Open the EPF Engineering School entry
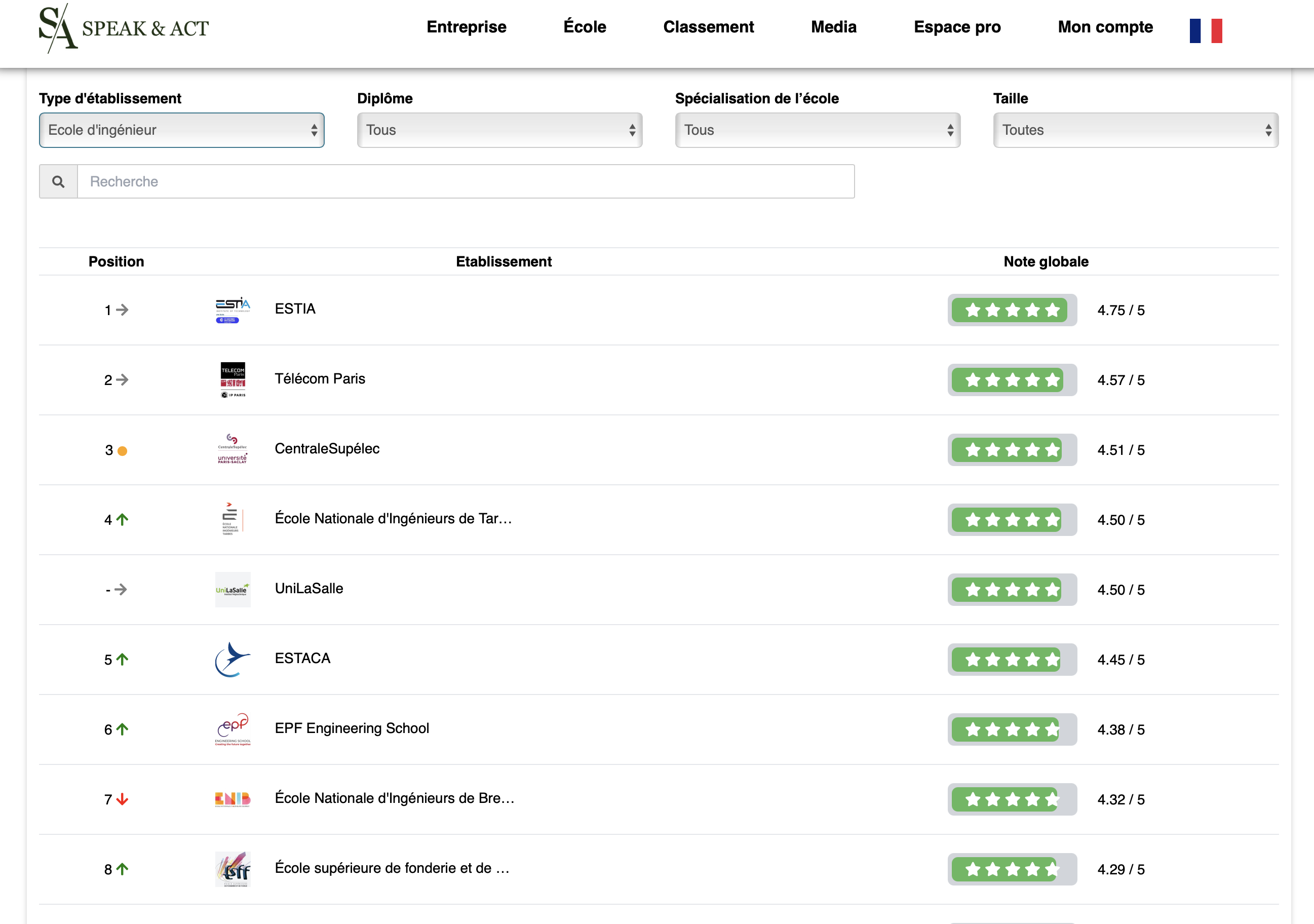Viewport: 1314px width, 924px height. [352, 727]
